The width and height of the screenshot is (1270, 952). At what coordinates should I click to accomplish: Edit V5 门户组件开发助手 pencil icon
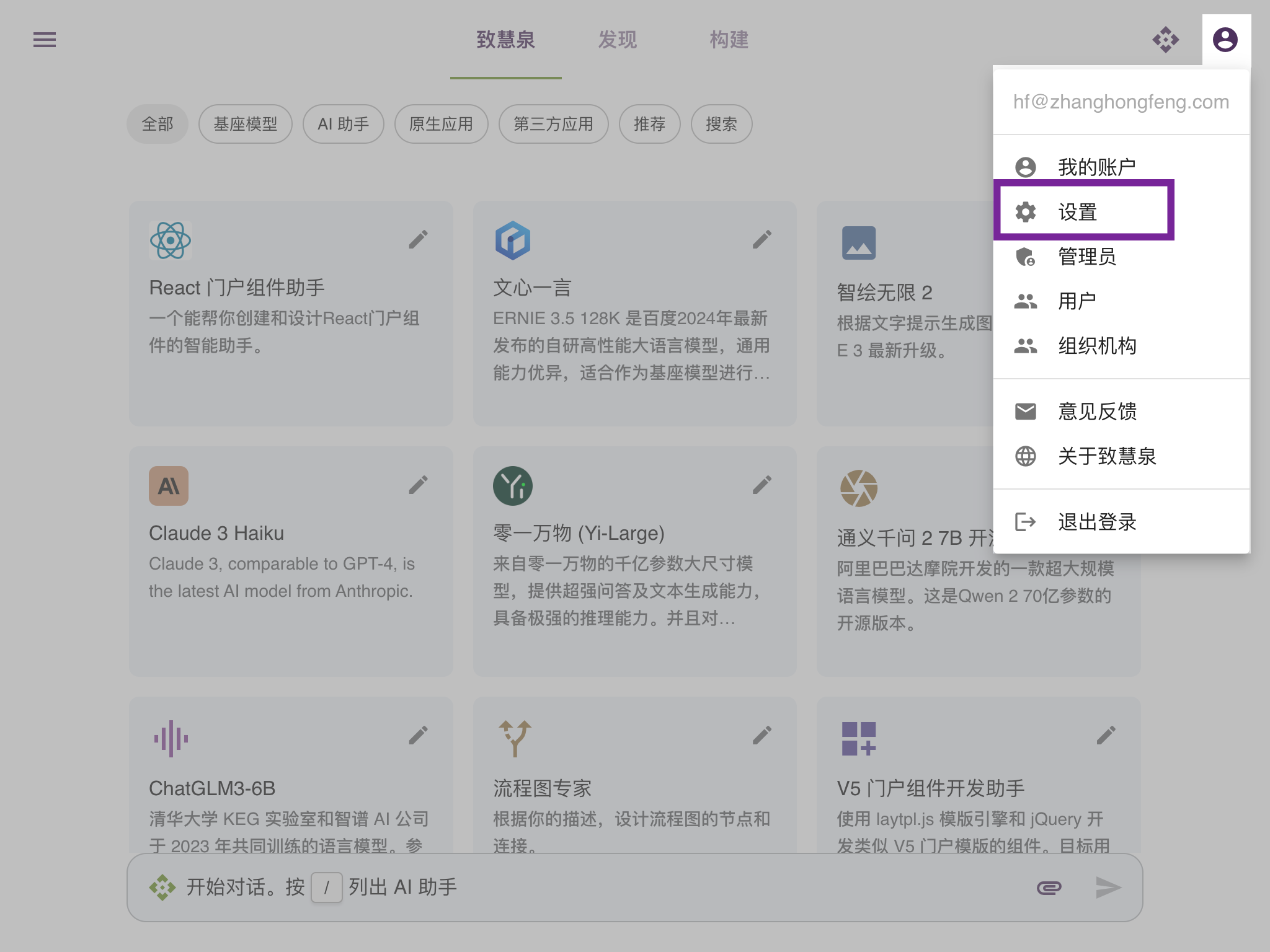click(1106, 735)
